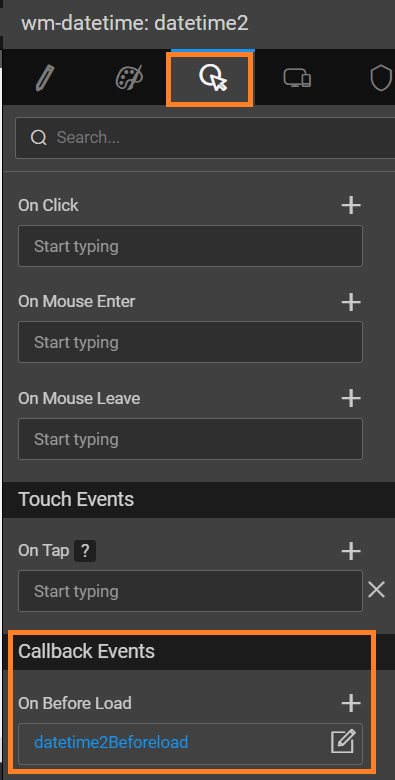Click the search magnifier icon
This screenshot has height=780, width=395.
click(x=39, y=137)
